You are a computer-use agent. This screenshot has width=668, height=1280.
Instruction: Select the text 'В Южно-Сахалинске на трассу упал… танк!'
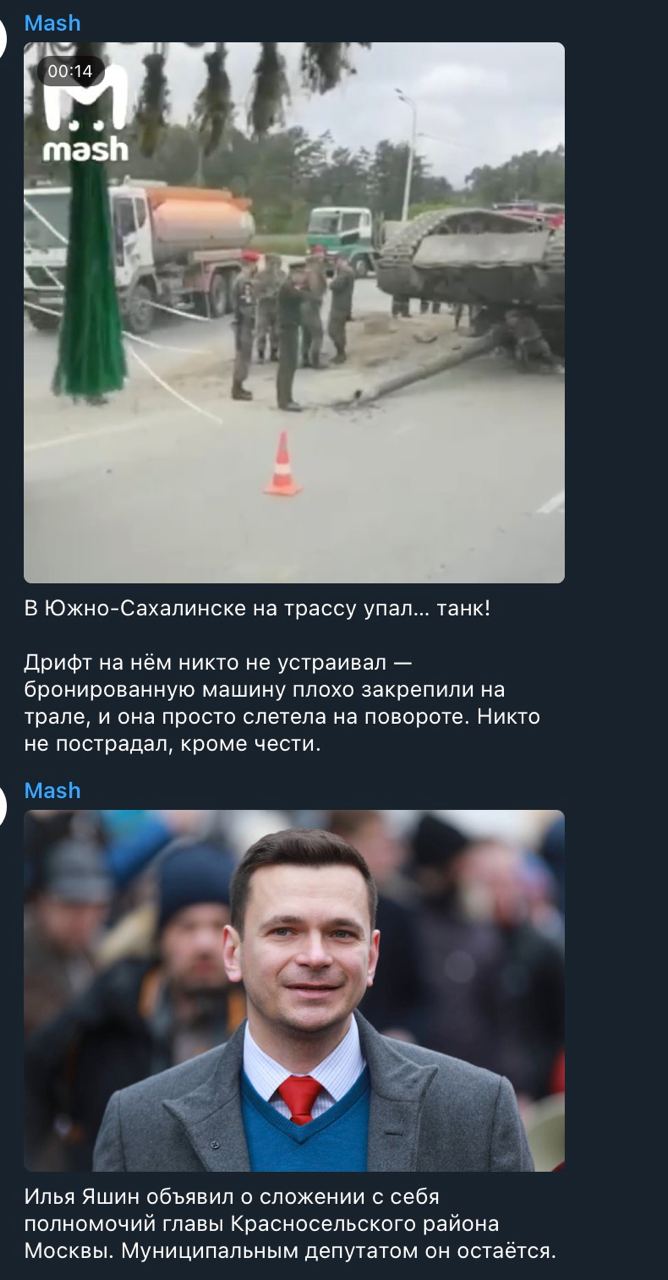point(257,608)
